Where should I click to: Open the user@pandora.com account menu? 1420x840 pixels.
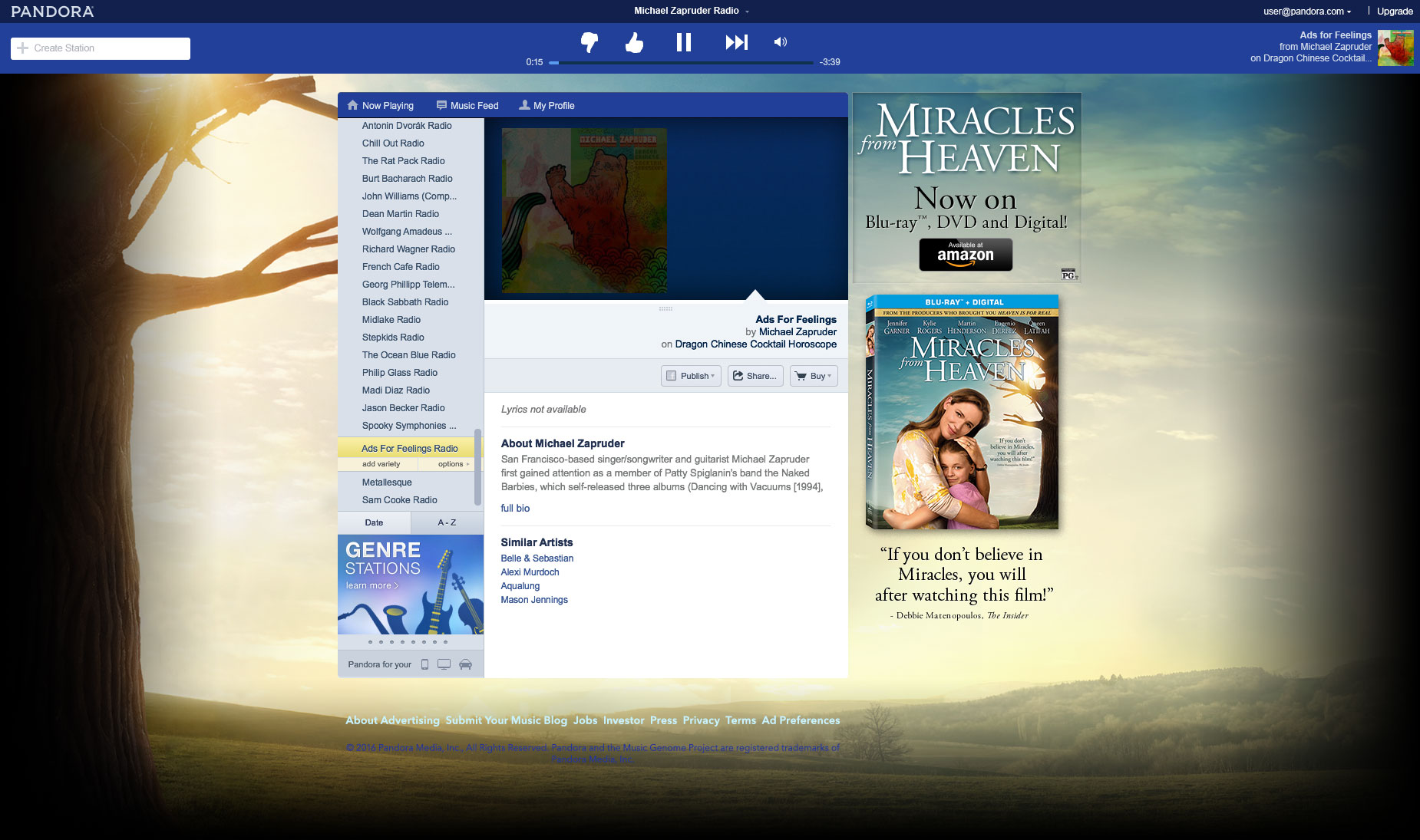(x=1307, y=12)
